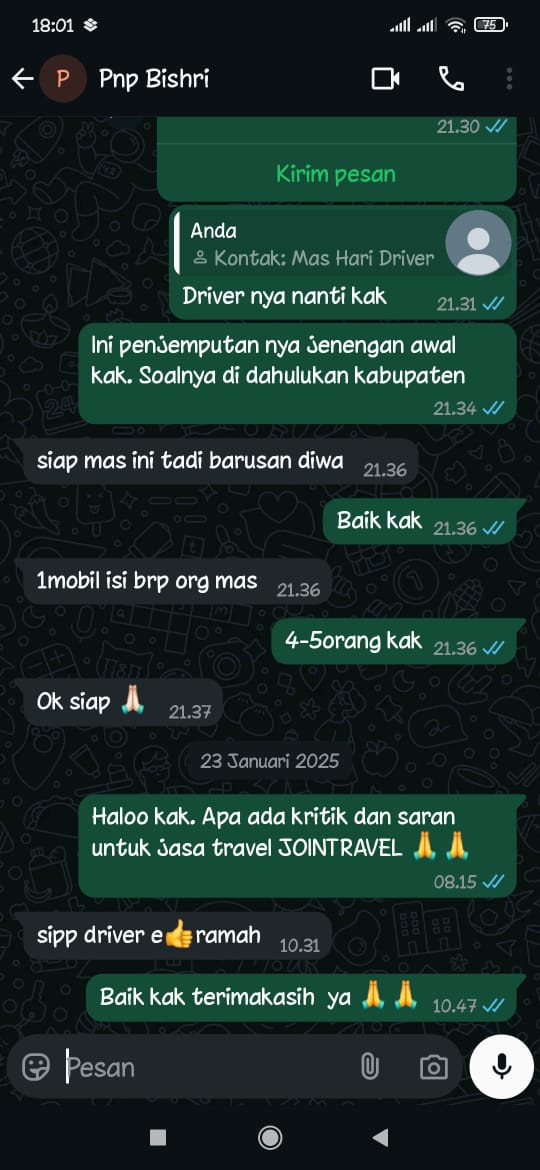540x1170 pixels.
Task: Tap the paperclip attachment icon
Action: [x=369, y=1067]
